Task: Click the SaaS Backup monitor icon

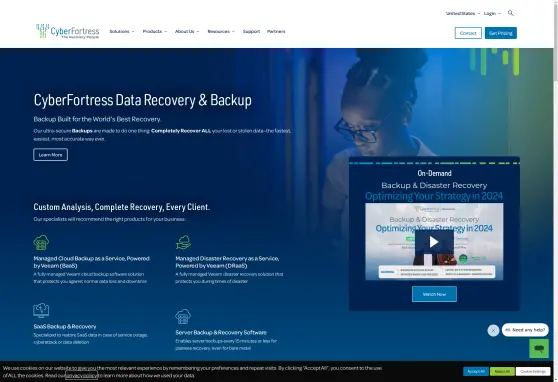Action: [x=41, y=310]
